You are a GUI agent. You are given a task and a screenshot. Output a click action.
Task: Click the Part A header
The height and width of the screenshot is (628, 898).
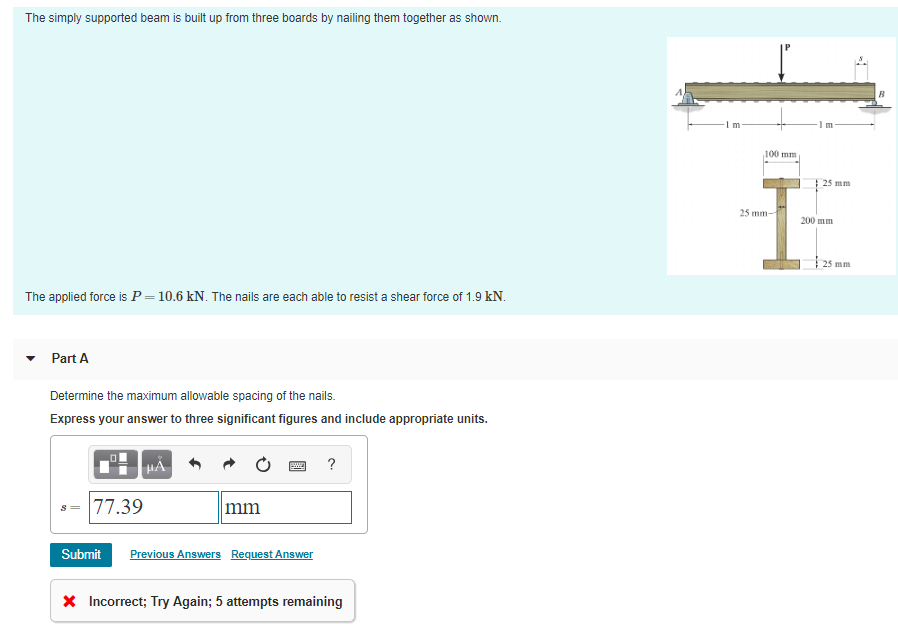pos(70,358)
